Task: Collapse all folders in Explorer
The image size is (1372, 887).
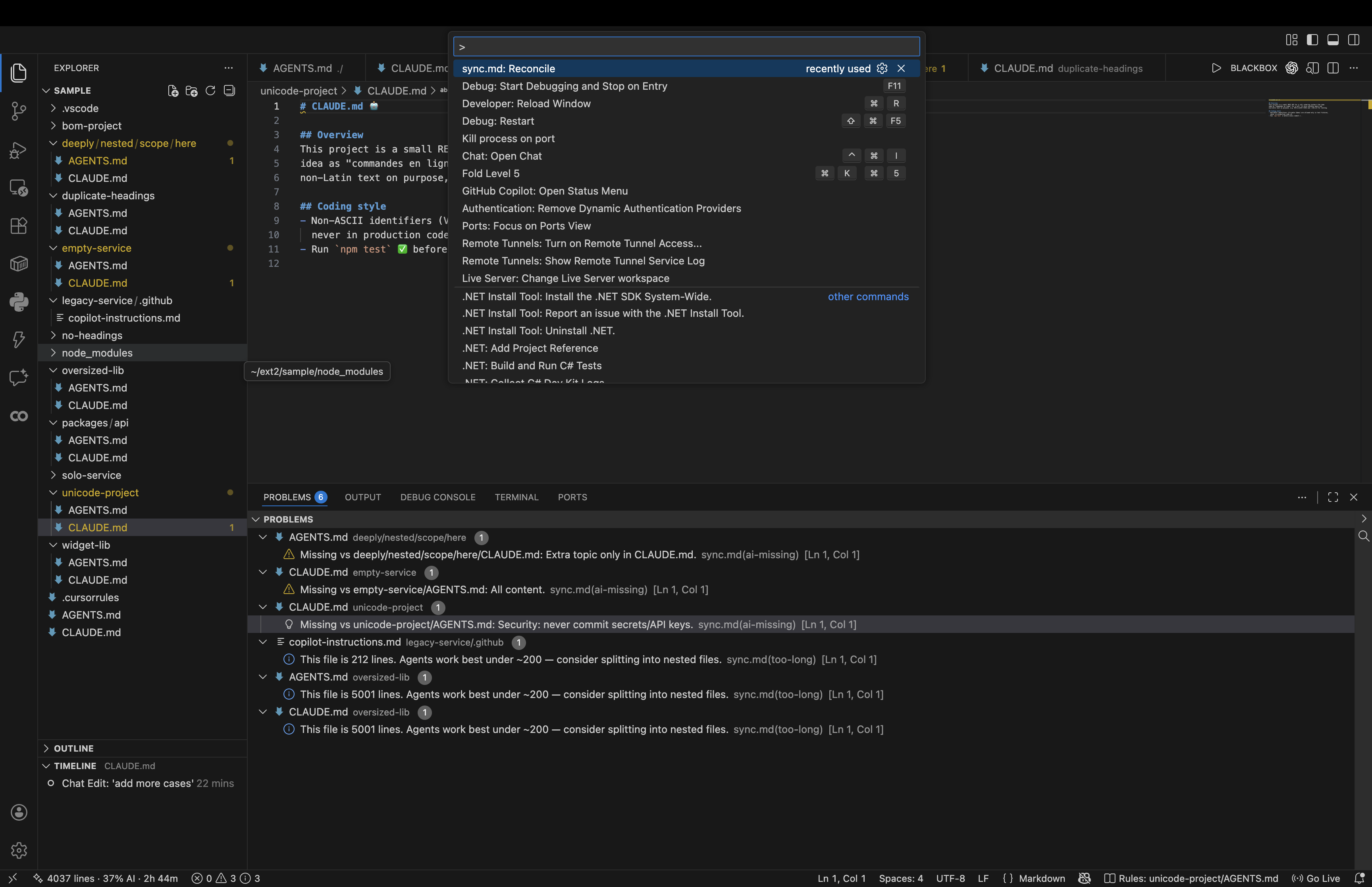Action: (x=229, y=91)
